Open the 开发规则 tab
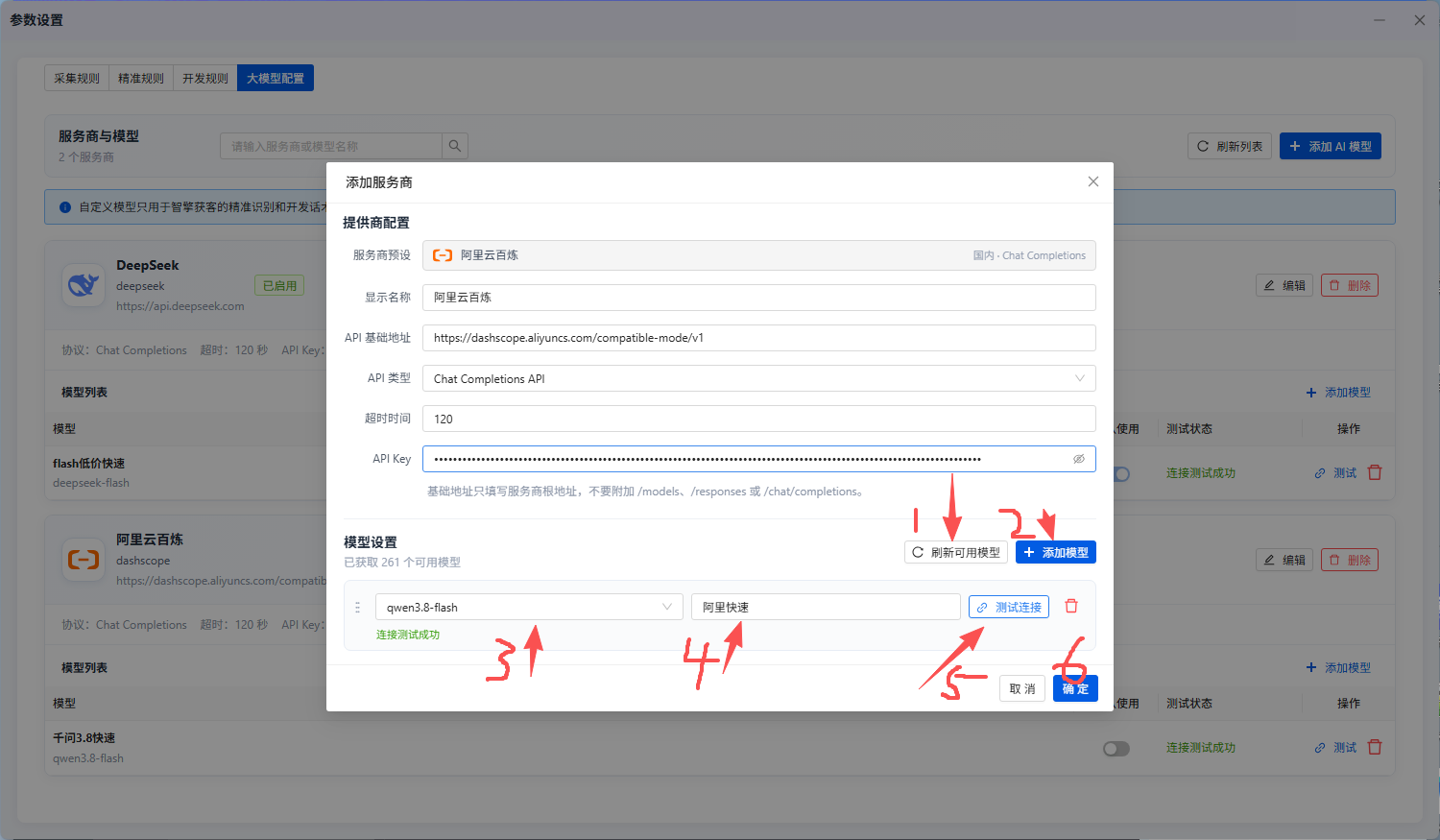 coord(205,78)
